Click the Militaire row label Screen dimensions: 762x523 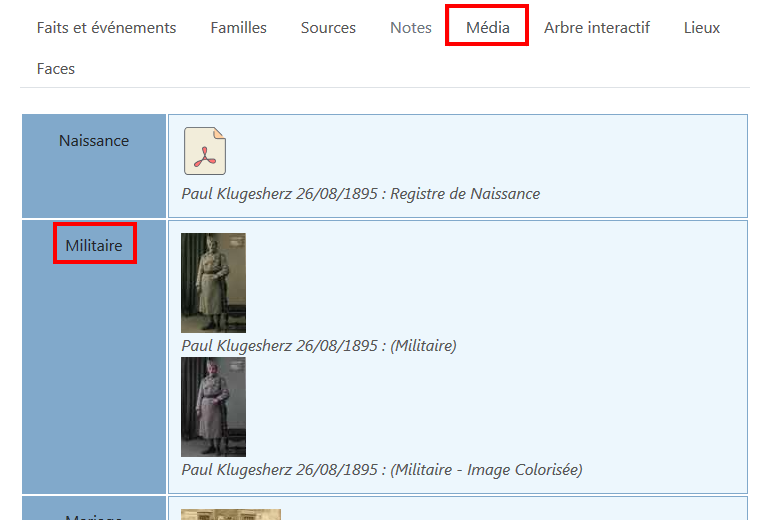(94, 245)
